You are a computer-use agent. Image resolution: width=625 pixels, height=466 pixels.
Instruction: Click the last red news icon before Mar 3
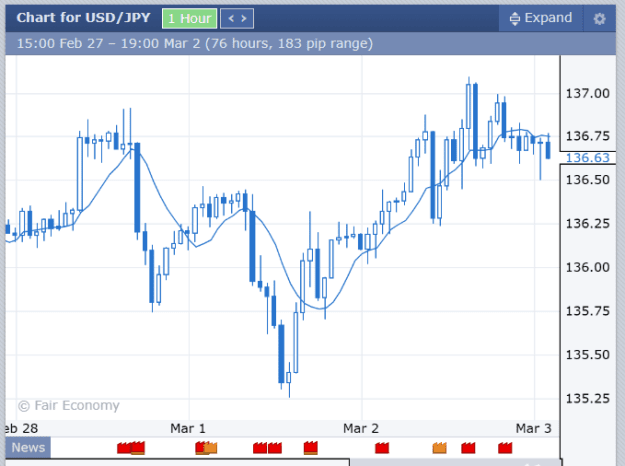click(x=505, y=448)
